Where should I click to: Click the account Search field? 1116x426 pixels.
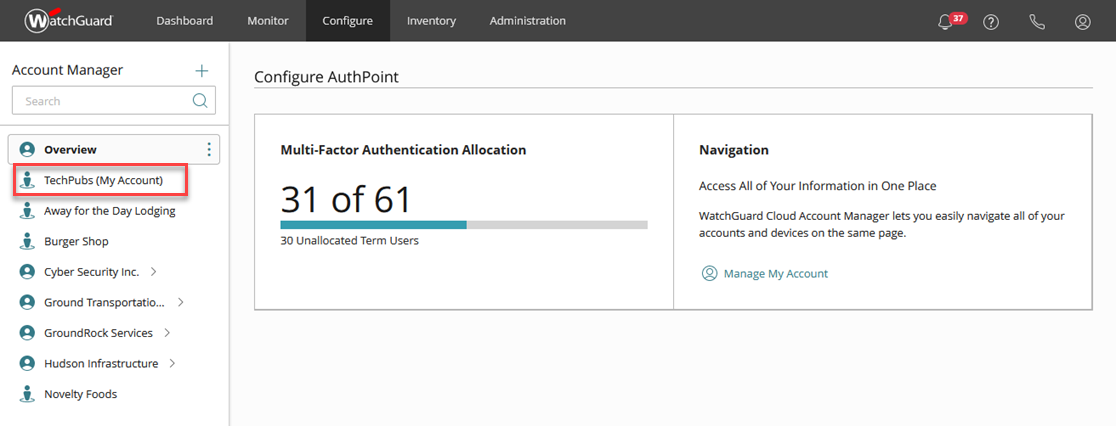105,101
